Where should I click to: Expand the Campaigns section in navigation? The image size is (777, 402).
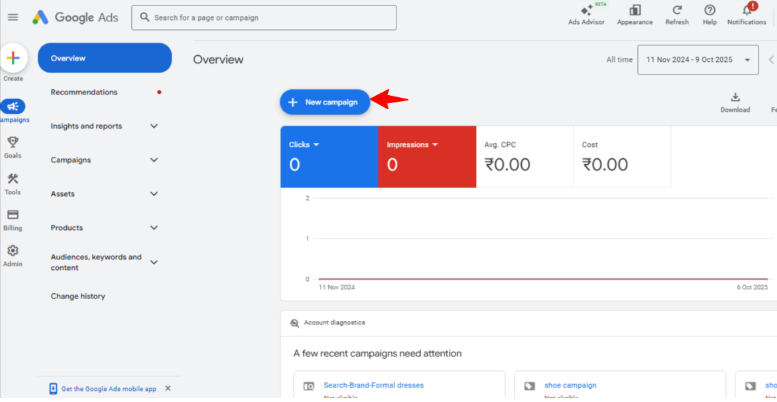coord(153,160)
